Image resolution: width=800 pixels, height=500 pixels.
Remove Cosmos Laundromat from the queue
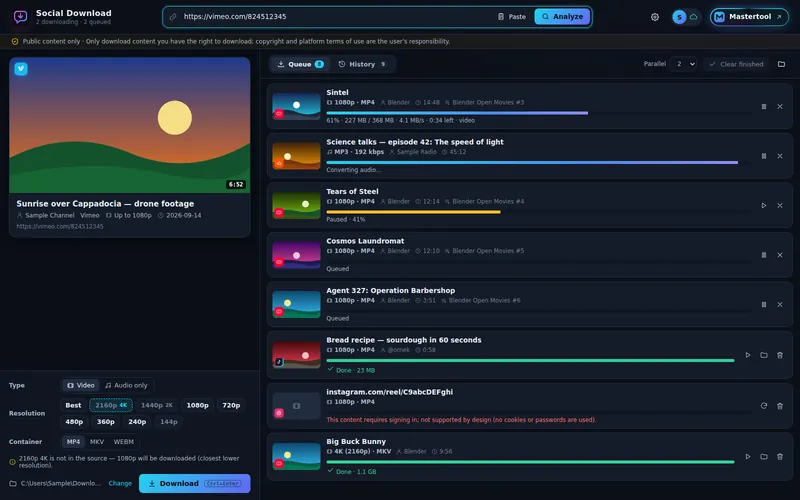(x=780, y=255)
